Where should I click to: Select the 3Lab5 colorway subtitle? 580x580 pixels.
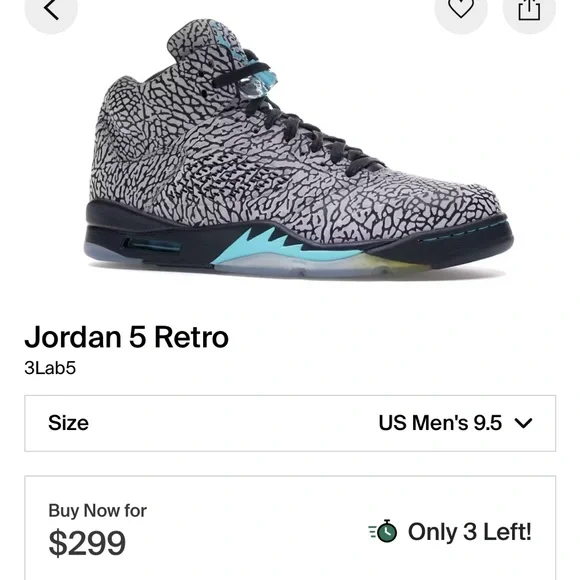(x=50, y=368)
